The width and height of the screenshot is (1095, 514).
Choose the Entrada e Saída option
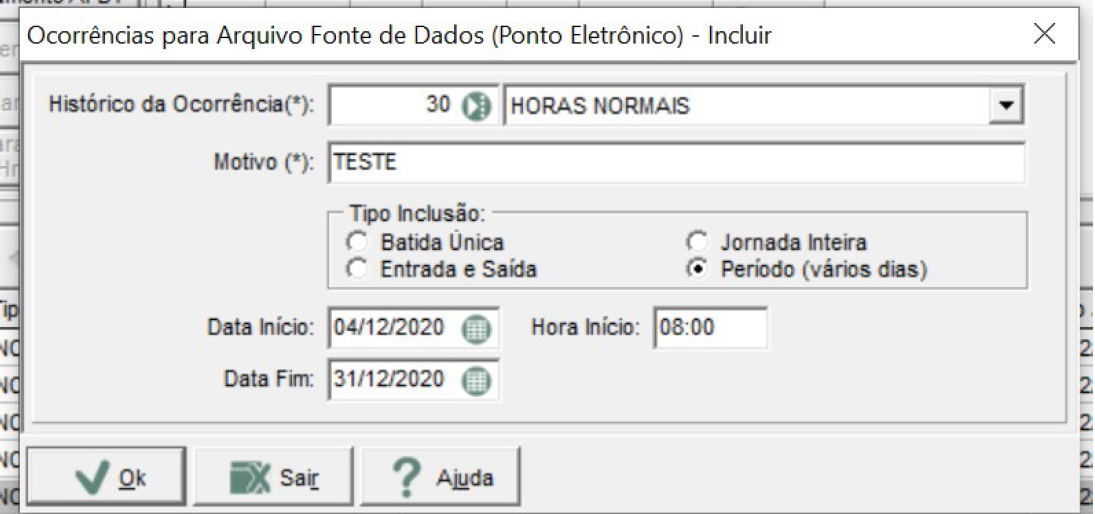click(x=358, y=269)
